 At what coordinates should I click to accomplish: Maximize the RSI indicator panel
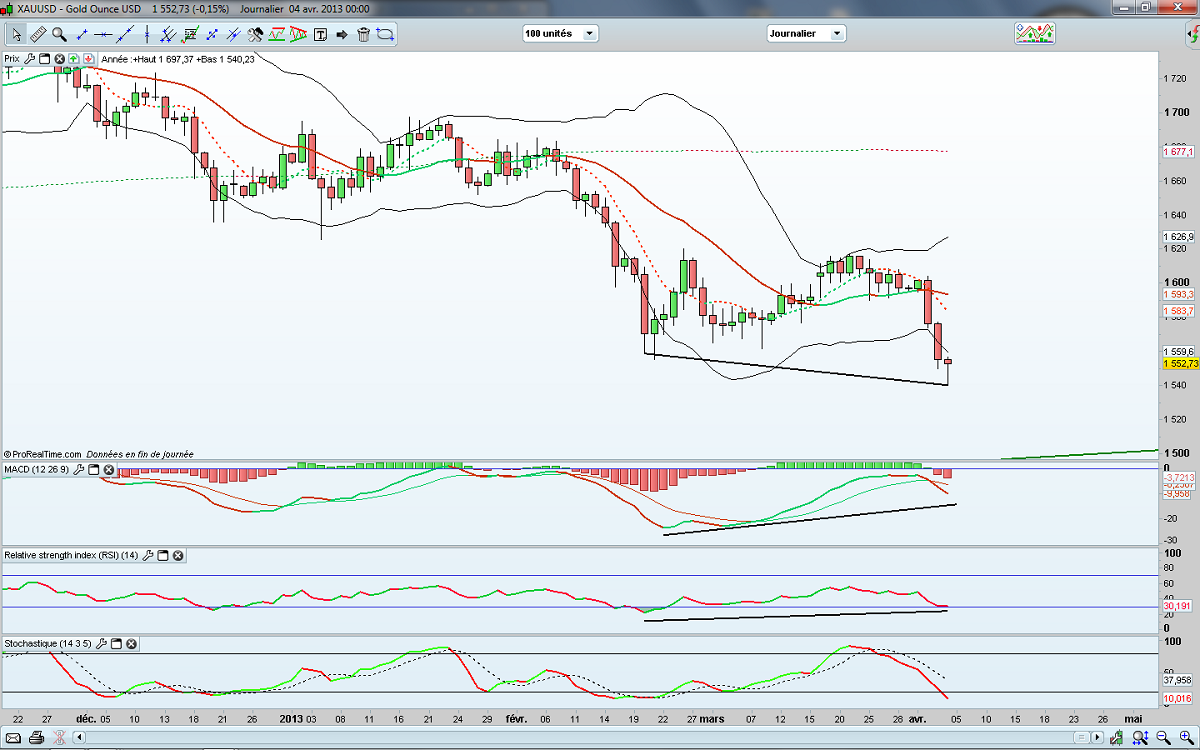(x=162, y=555)
